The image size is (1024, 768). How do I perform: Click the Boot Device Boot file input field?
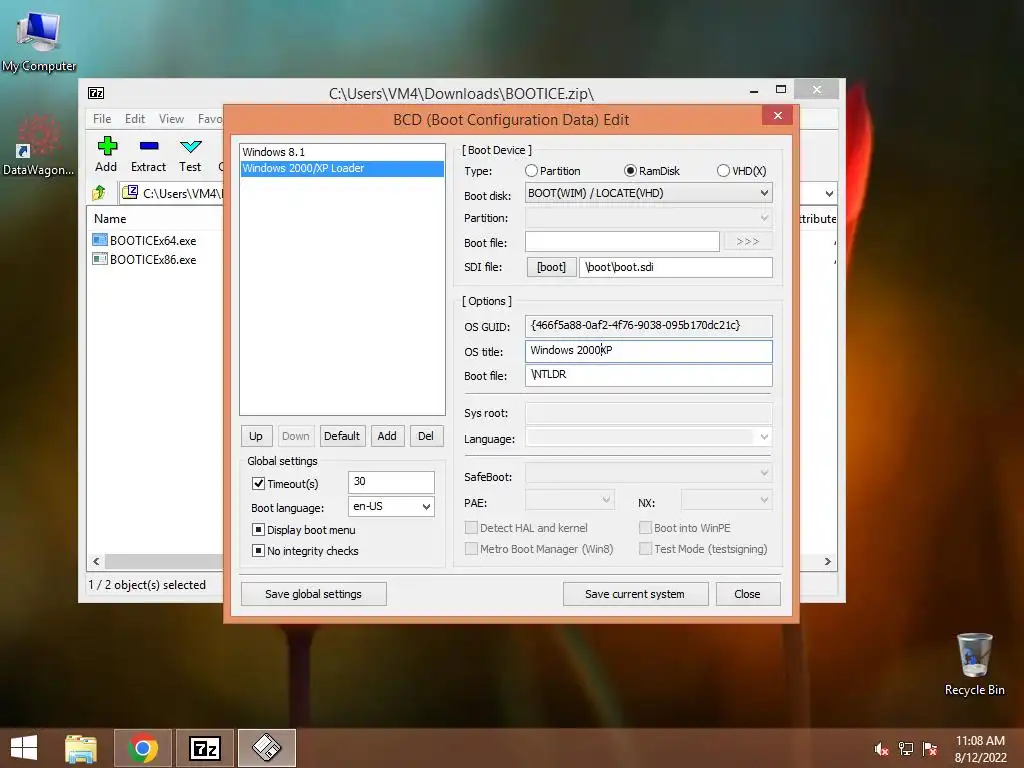[622, 242]
